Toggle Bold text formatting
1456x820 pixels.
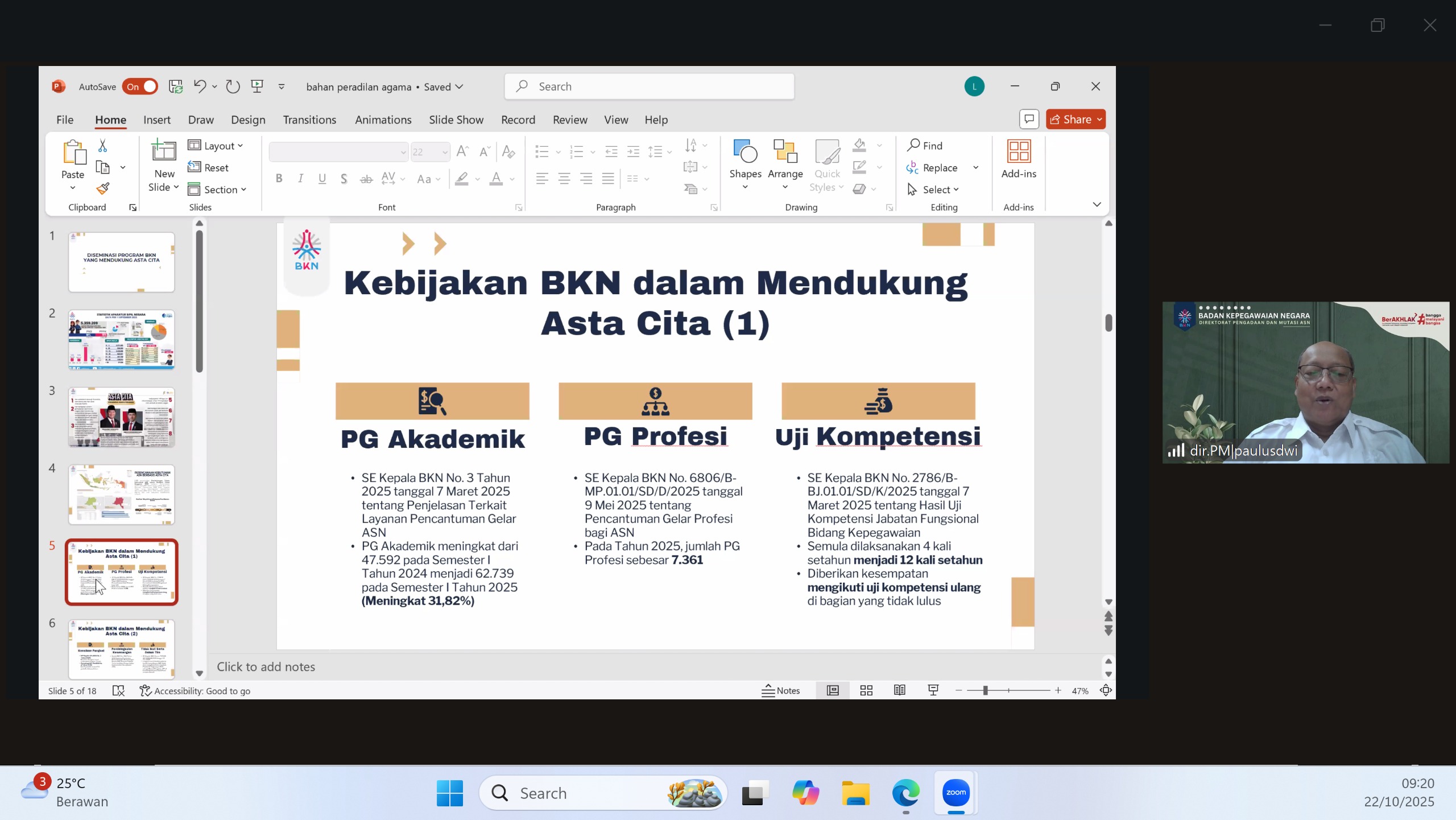click(279, 179)
